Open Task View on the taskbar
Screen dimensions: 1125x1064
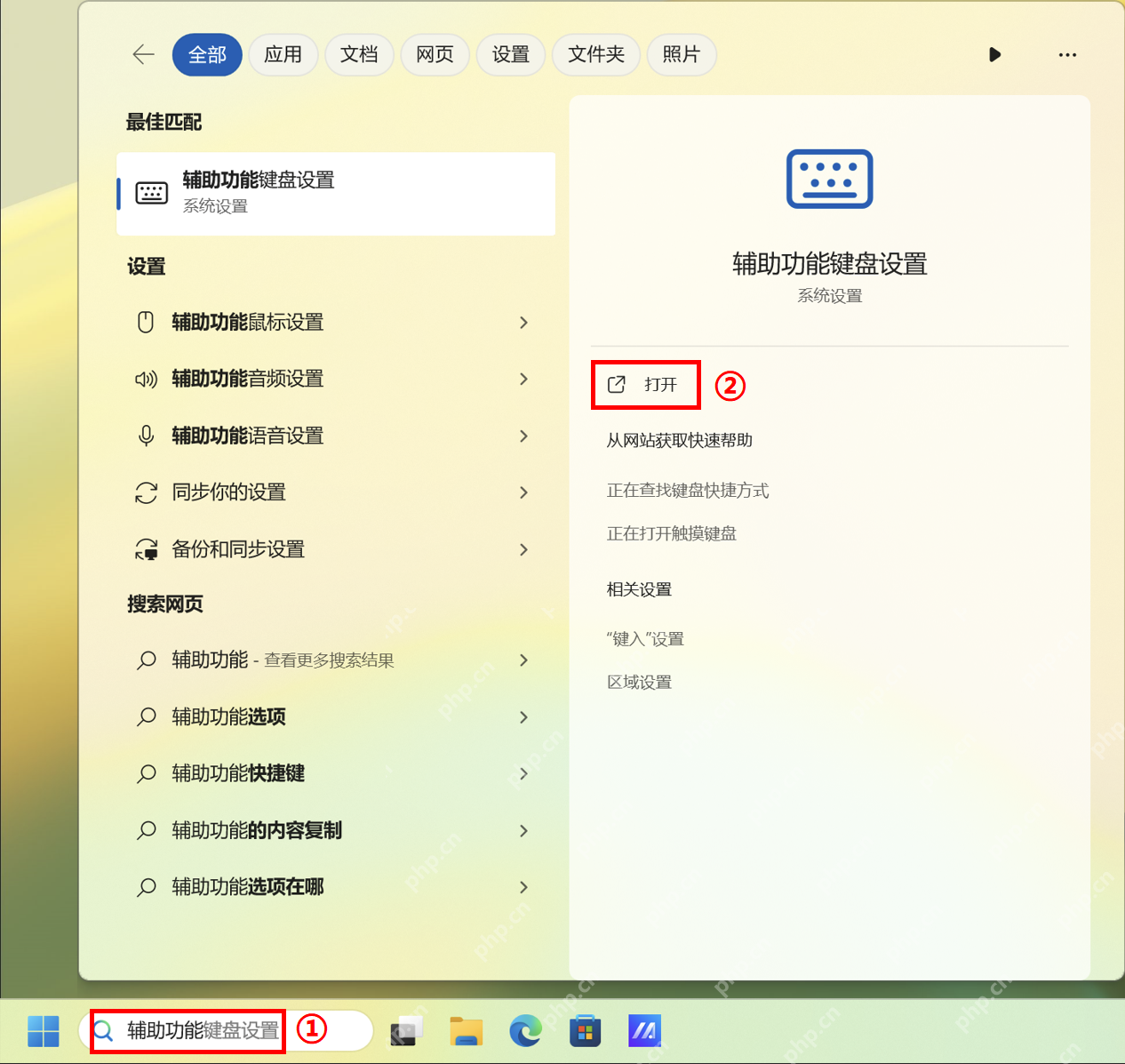tap(406, 1031)
